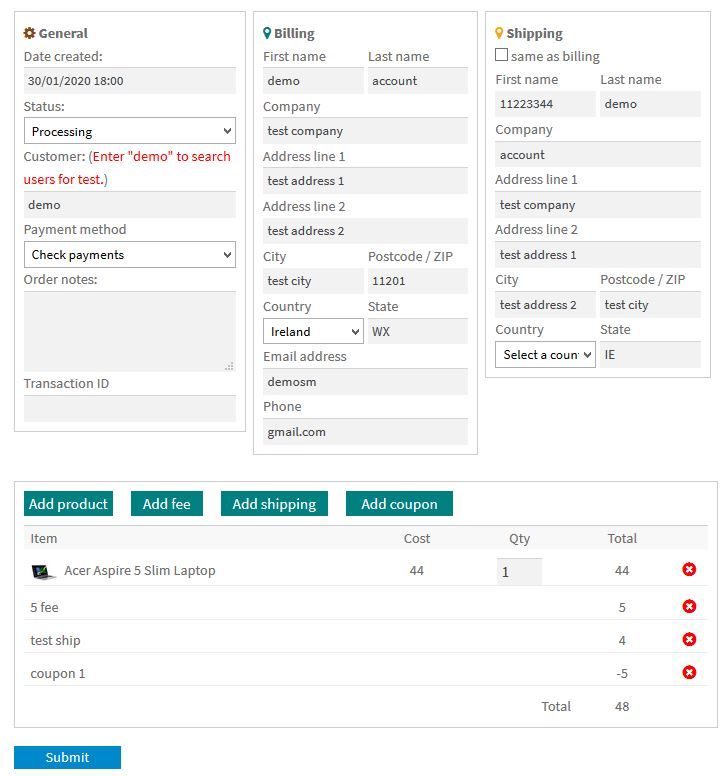Click the 'coupon 1' row label
Image resolution: width=725 pixels, height=776 pixels.
(57, 673)
